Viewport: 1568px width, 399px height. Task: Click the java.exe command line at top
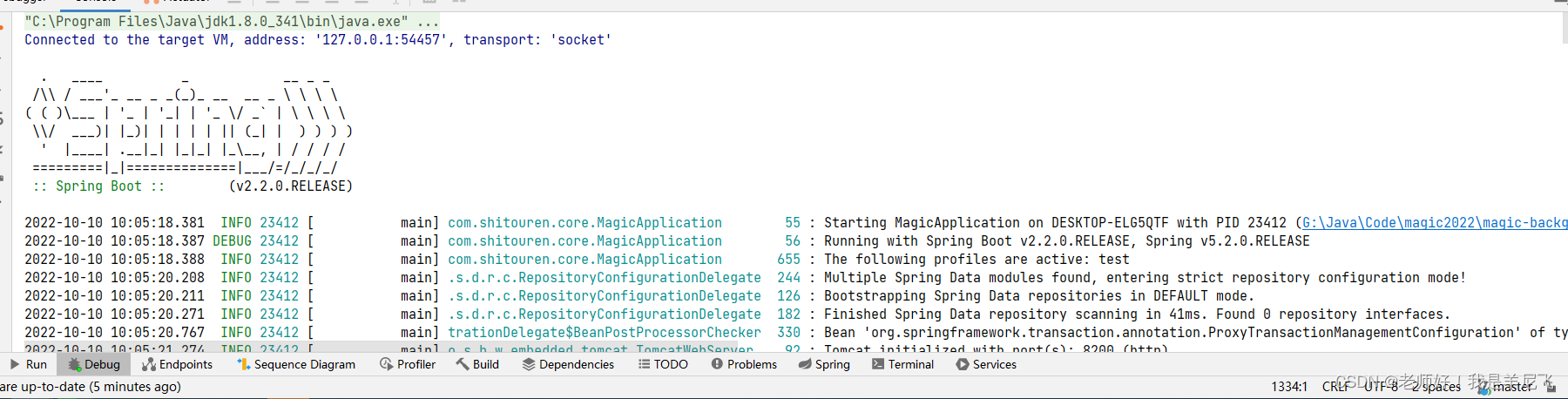tap(232, 21)
